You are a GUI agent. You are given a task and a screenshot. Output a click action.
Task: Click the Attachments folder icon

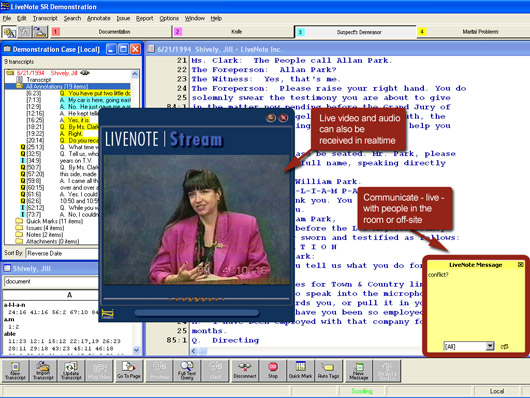tap(19, 241)
